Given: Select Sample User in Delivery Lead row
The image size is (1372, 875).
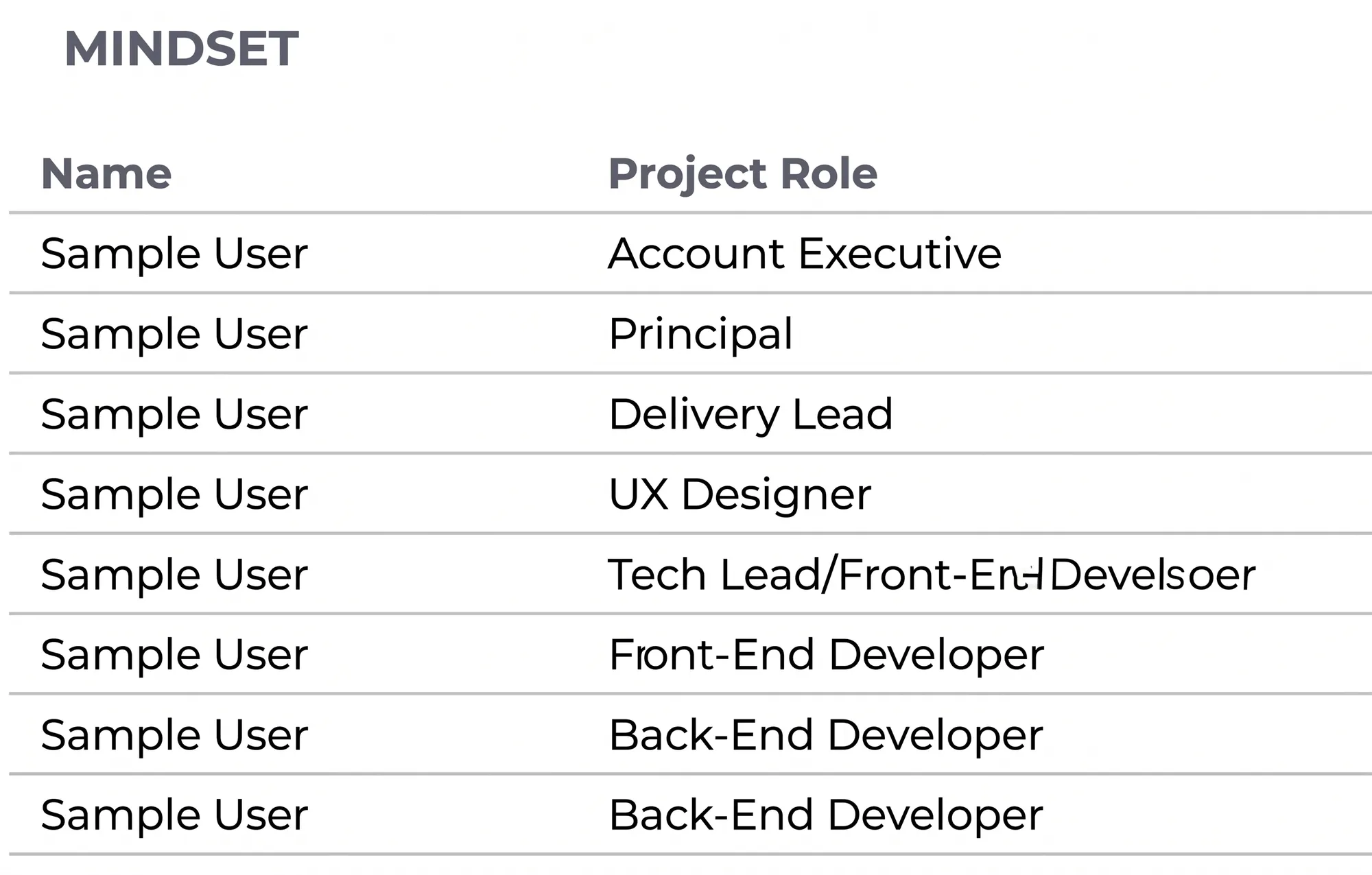Looking at the screenshot, I should pyautogui.click(x=174, y=414).
